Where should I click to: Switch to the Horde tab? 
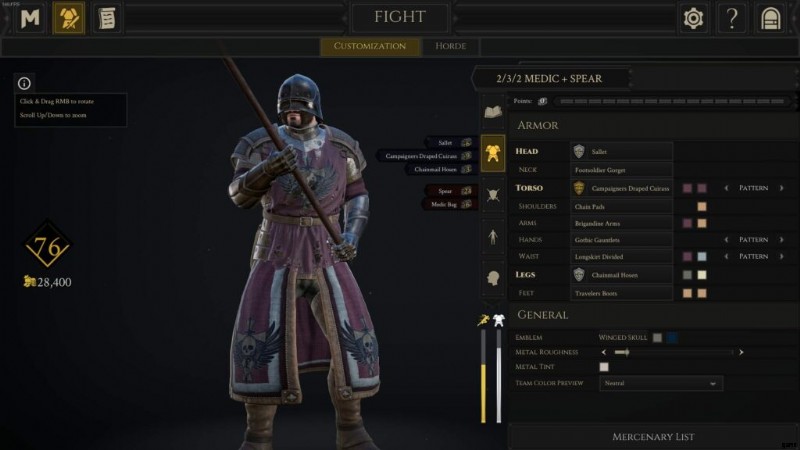pyautogui.click(x=451, y=46)
